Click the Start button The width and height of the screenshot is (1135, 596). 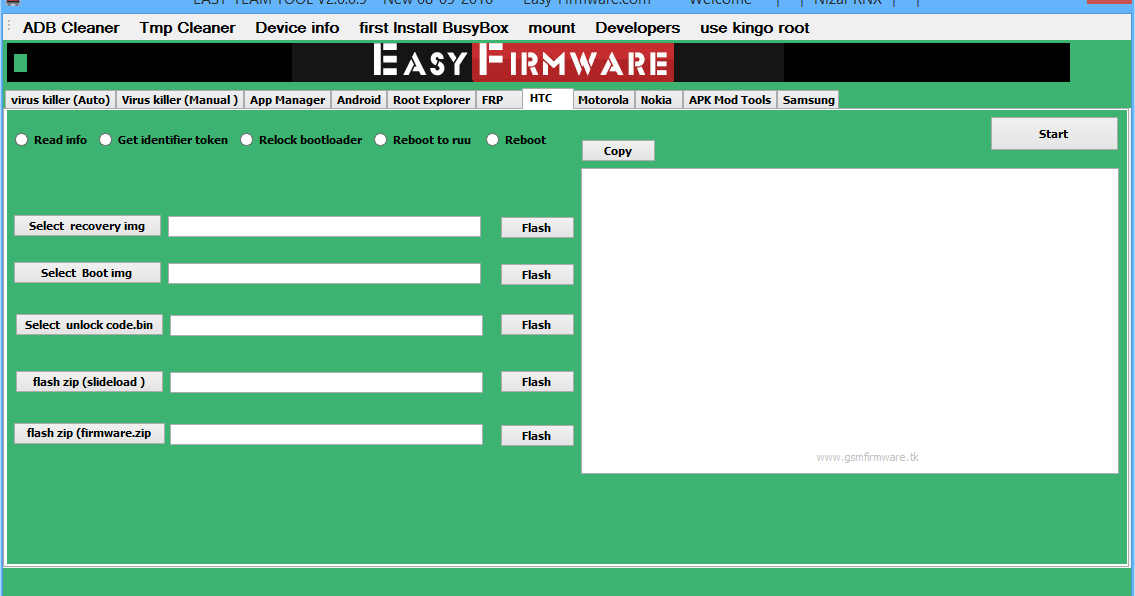pos(1054,134)
